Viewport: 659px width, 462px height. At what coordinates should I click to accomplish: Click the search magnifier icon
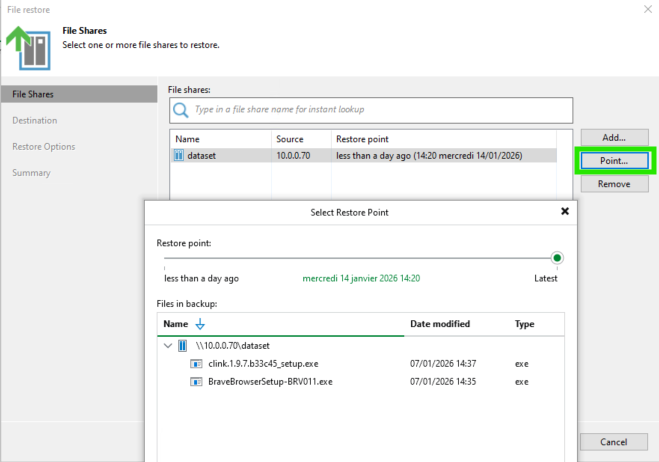point(181,109)
